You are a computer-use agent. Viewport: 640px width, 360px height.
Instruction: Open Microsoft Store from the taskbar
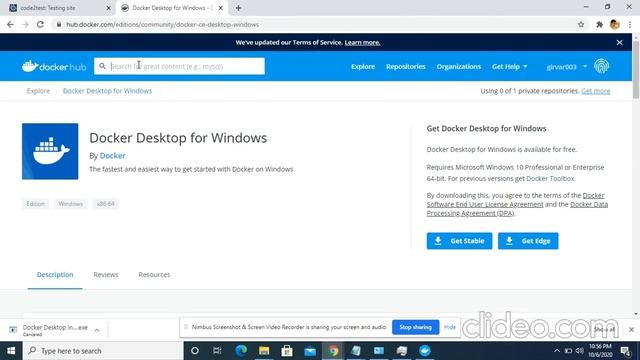[x=287, y=351]
